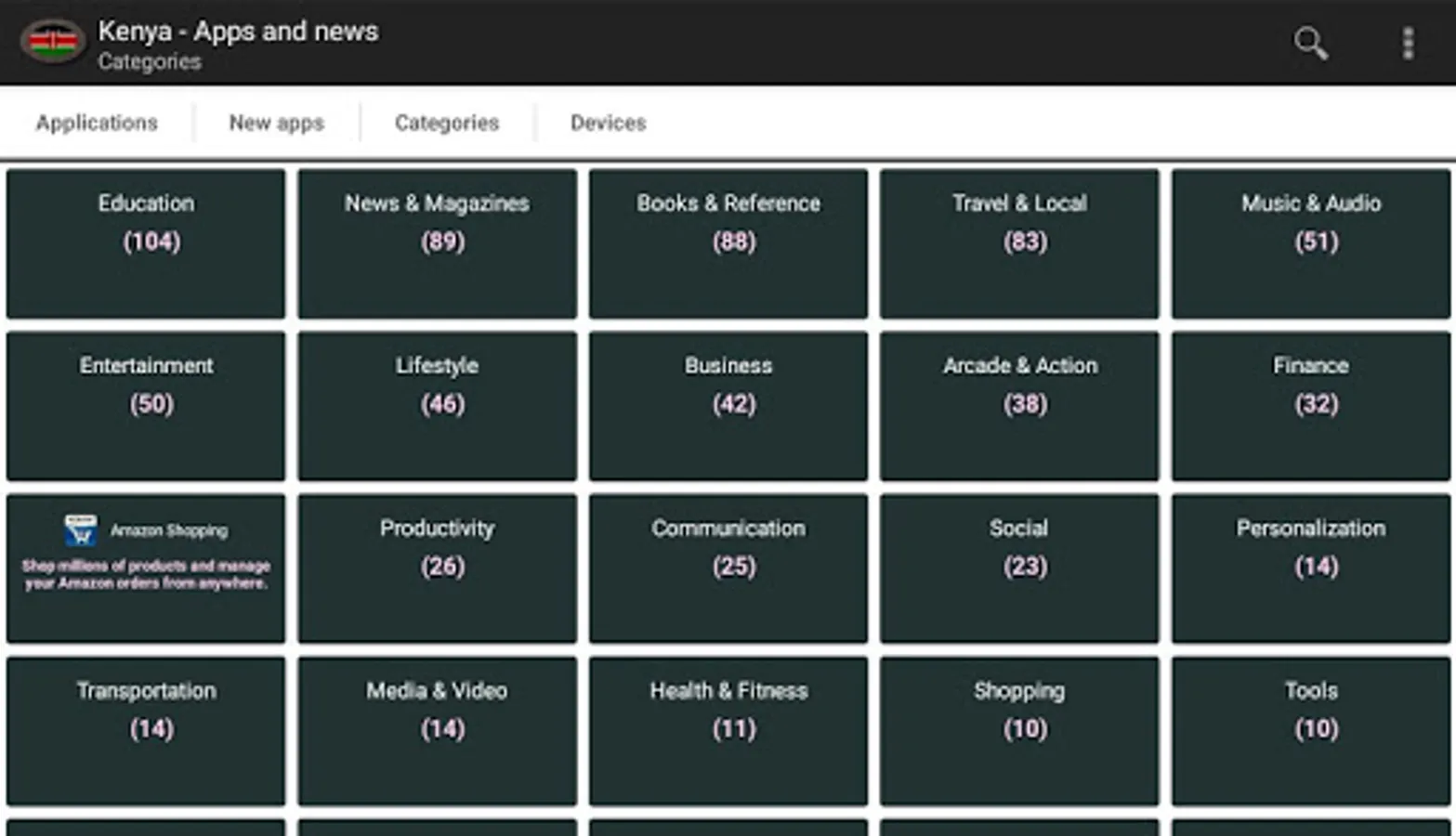
Task: Browse Books & Reference category
Action: tap(728, 243)
